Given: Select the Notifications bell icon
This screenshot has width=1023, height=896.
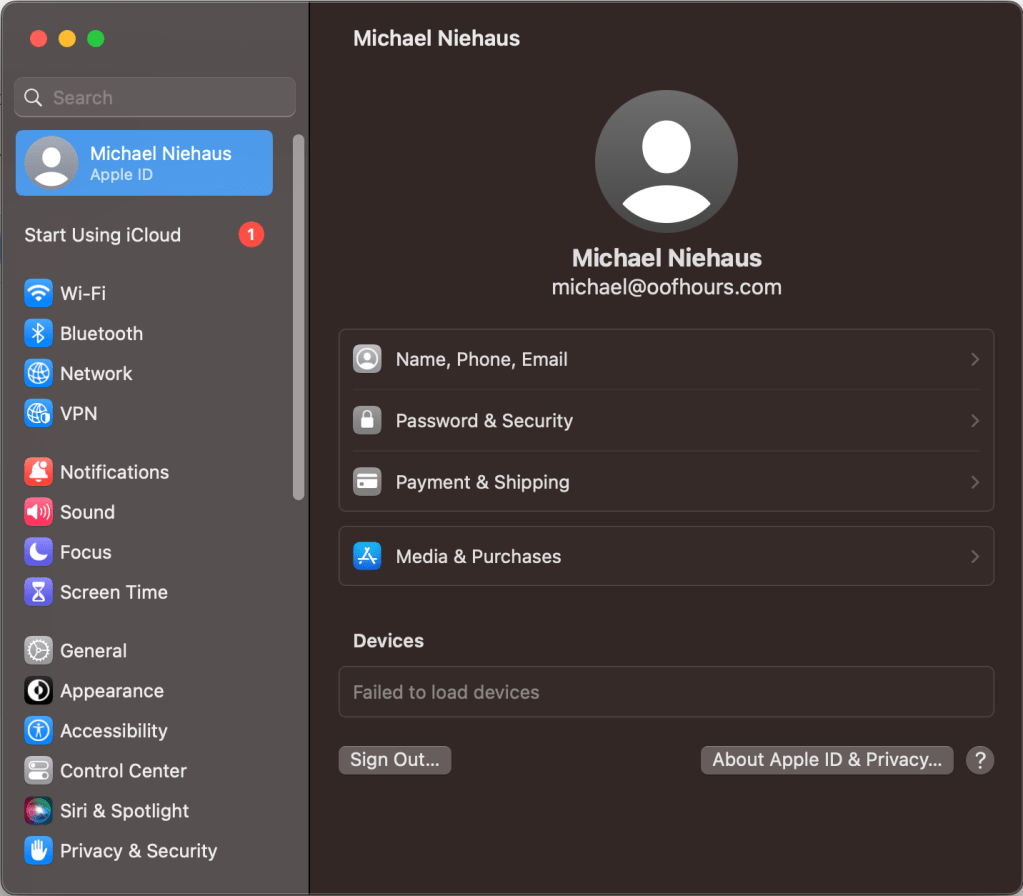Looking at the screenshot, I should click(39, 472).
